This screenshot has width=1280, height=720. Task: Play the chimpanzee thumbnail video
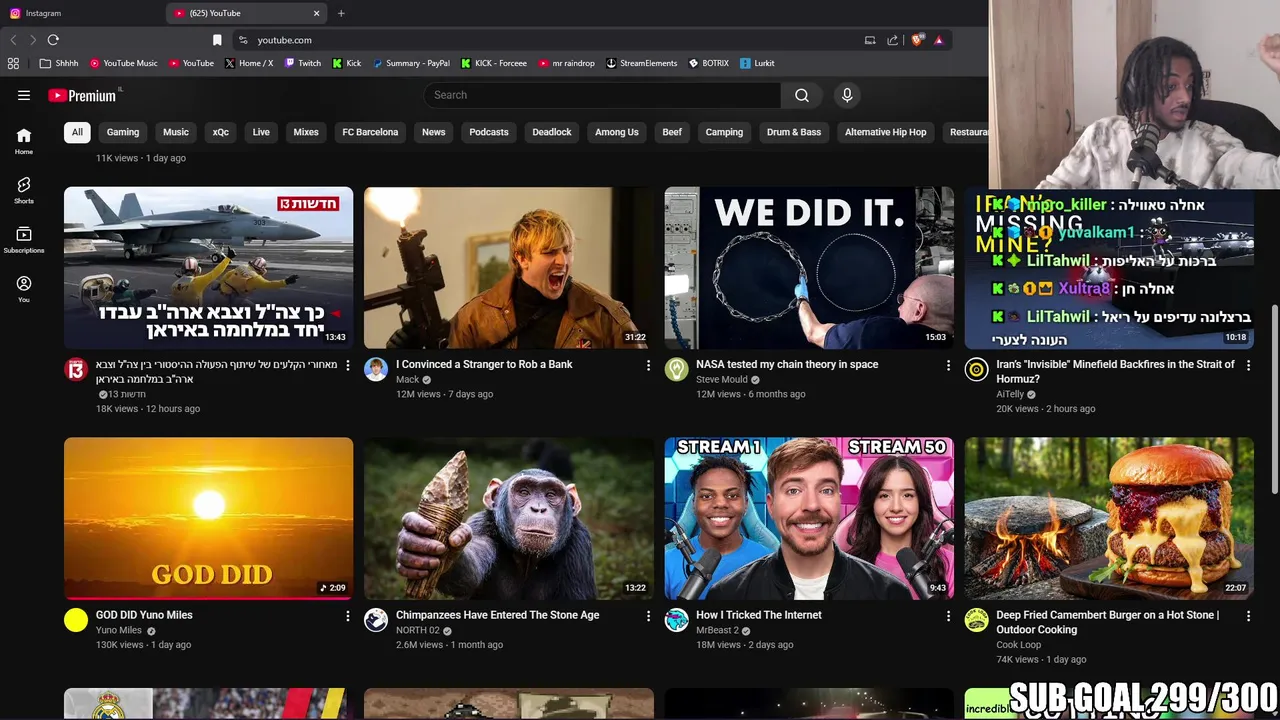coord(509,519)
